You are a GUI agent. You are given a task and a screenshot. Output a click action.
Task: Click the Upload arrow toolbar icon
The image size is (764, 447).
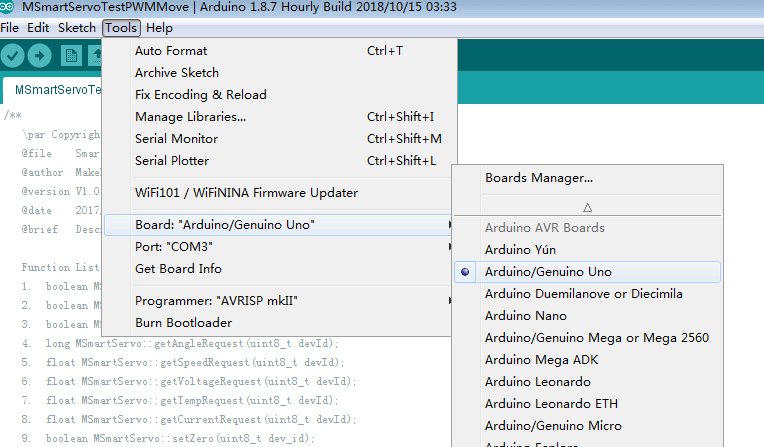(39, 56)
